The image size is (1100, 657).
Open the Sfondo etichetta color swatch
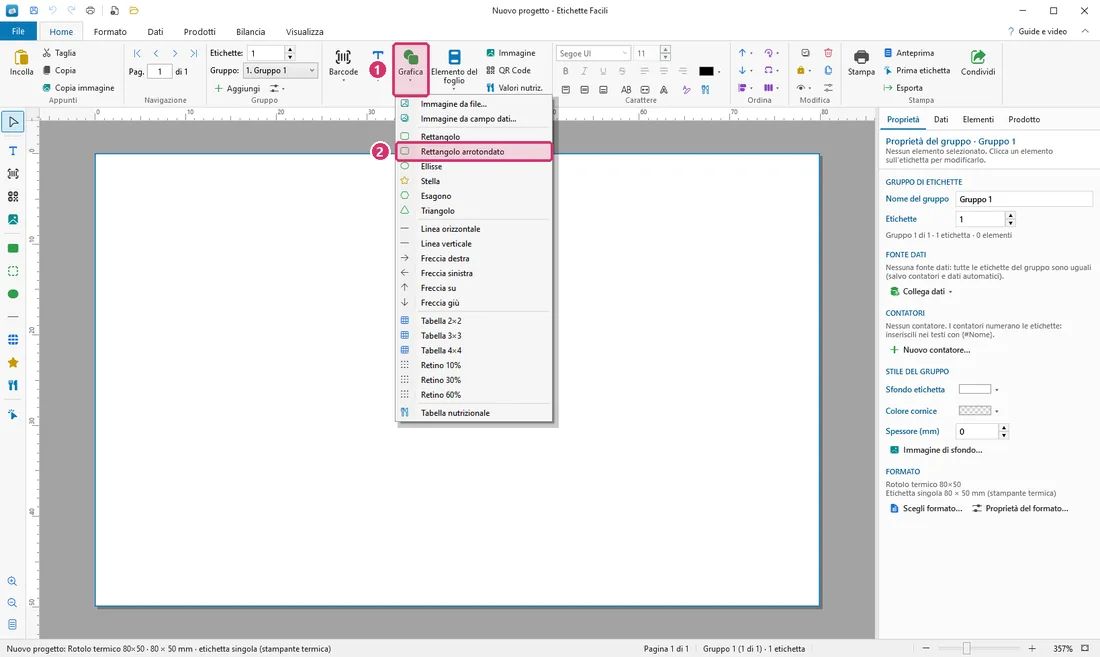pos(974,389)
